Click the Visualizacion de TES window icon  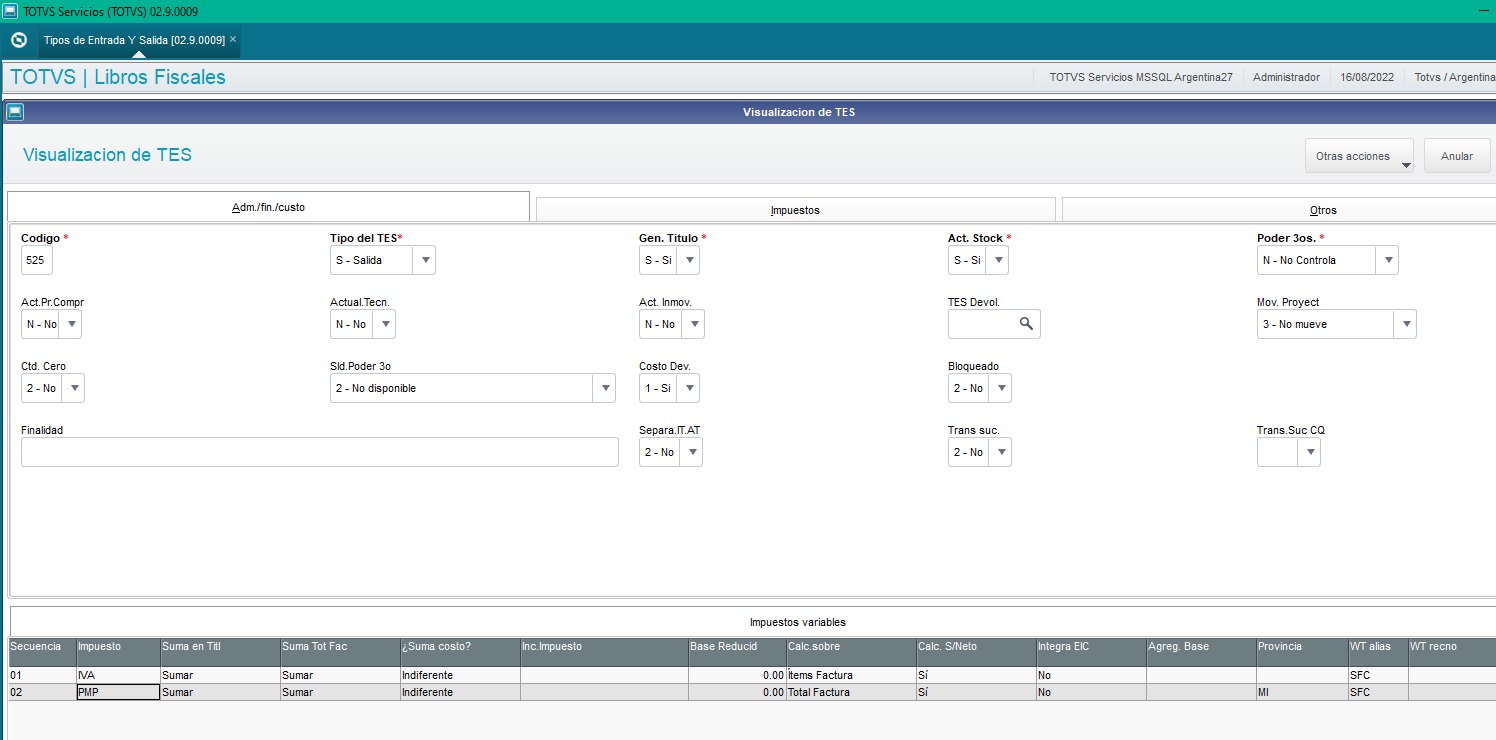click(x=14, y=112)
